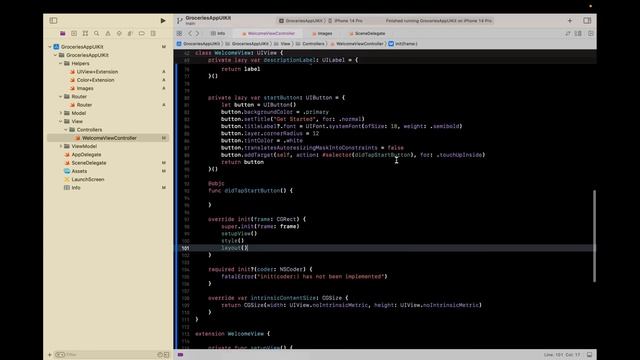Open the Issue navigator warning icon
The width and height of the screenshot is (640, 360).
click(x=108, y=33)
